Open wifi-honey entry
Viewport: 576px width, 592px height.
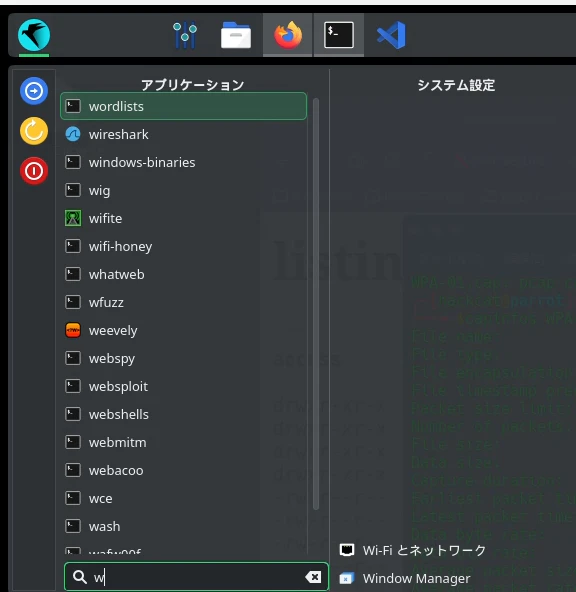pos(183,246)
